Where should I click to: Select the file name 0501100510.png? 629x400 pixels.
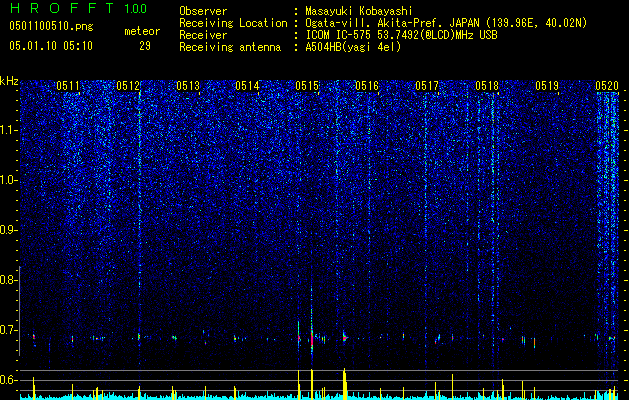coord(51,26)
